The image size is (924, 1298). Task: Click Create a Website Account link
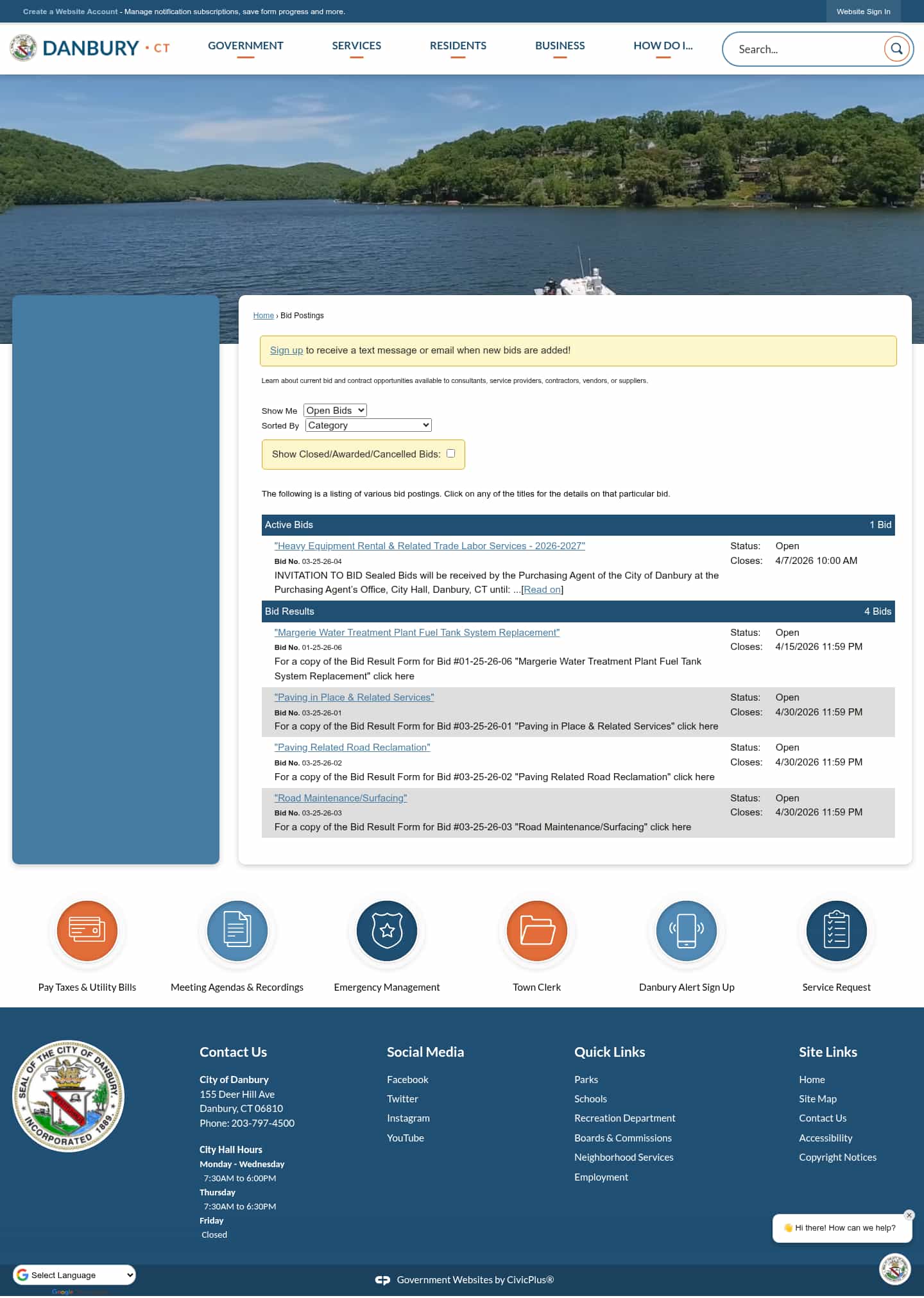(71, 12)
